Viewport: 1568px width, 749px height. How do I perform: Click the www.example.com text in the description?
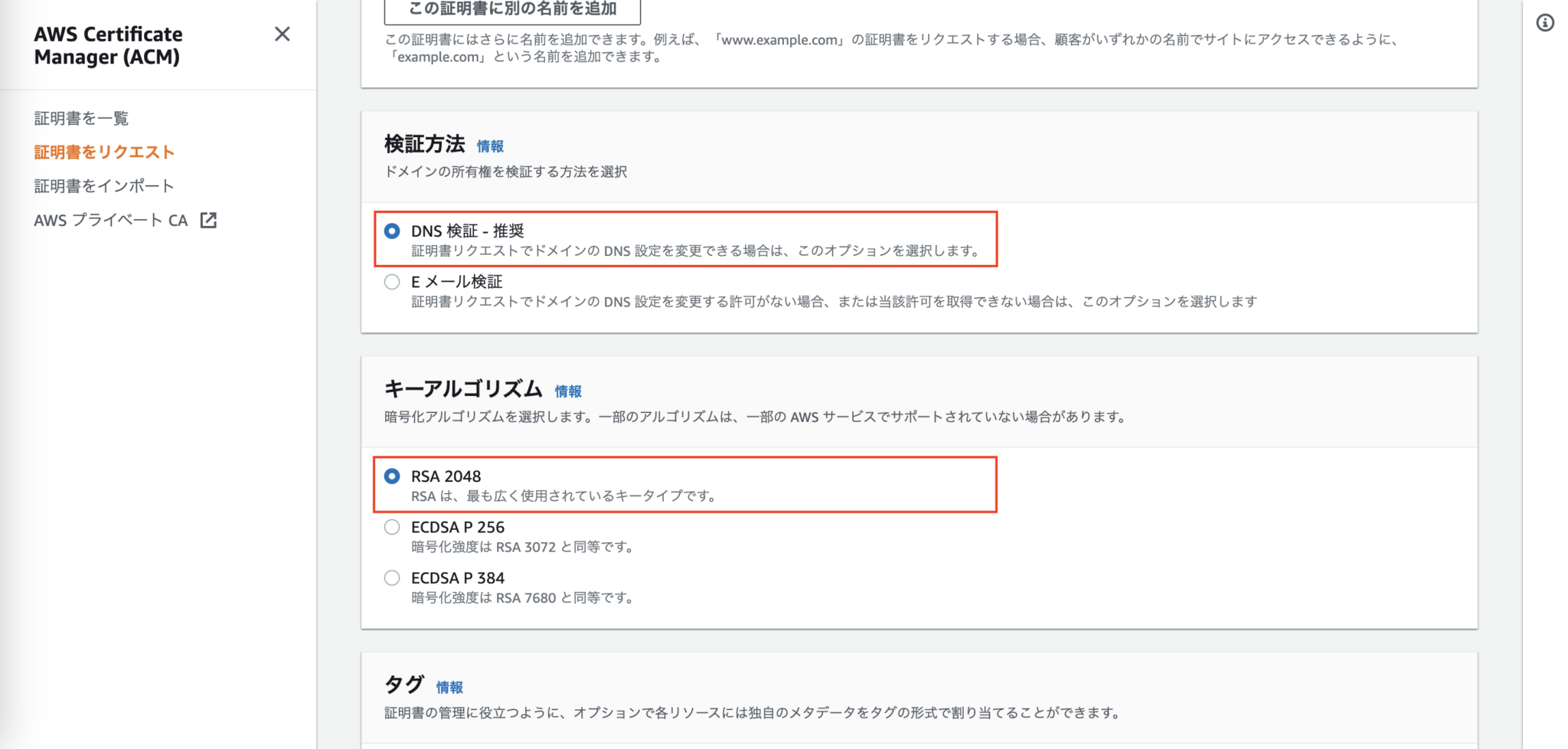point(777,41)
